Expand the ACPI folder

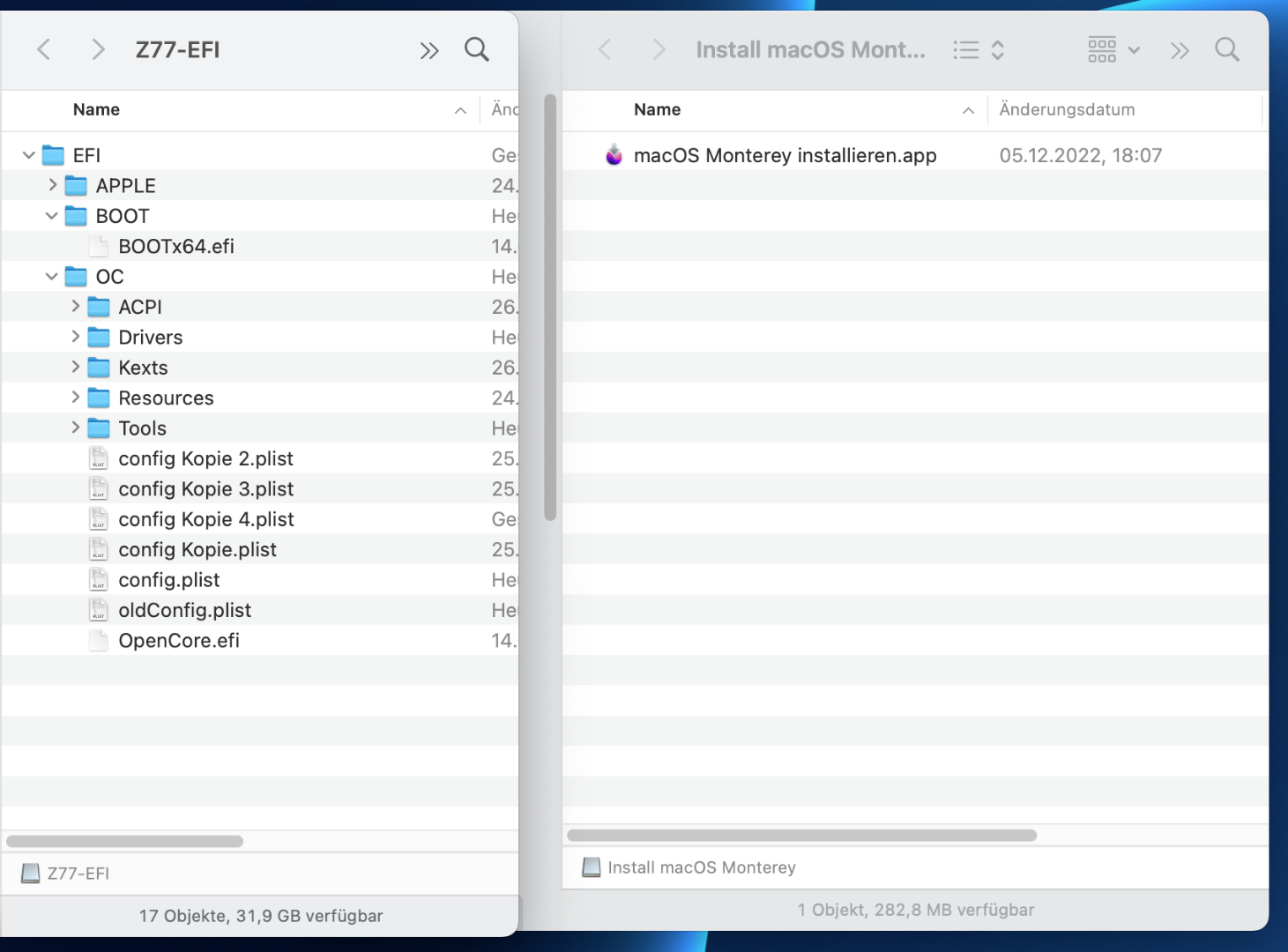75,307
